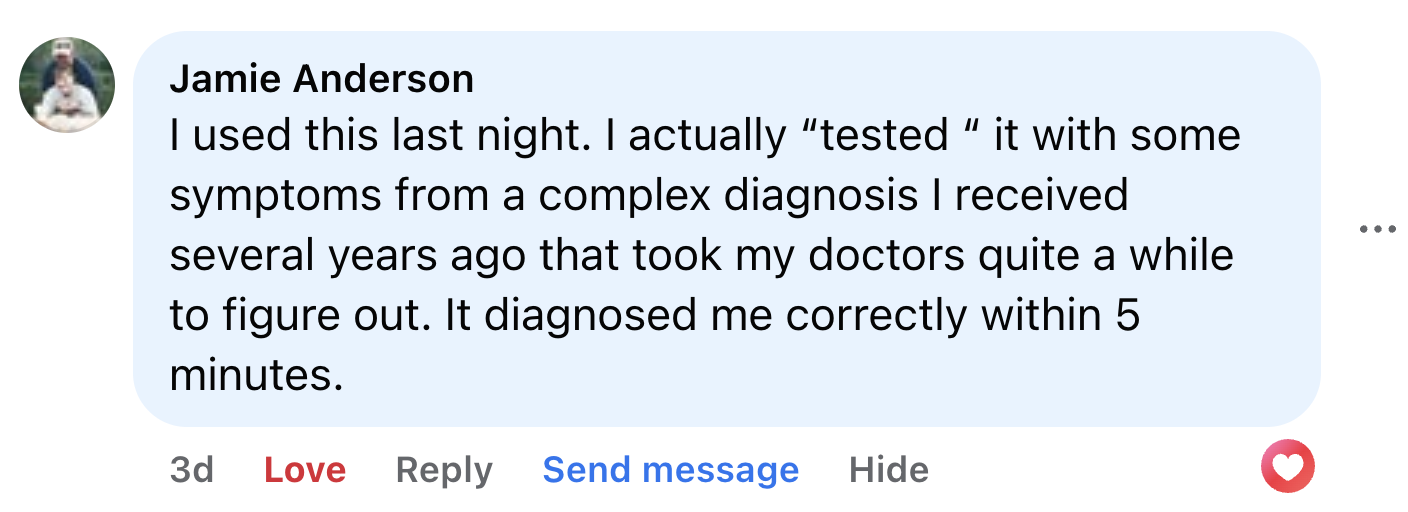The image size is (1408, 512).
Task: Click the Send message link
Action: [x=670, y=470]
